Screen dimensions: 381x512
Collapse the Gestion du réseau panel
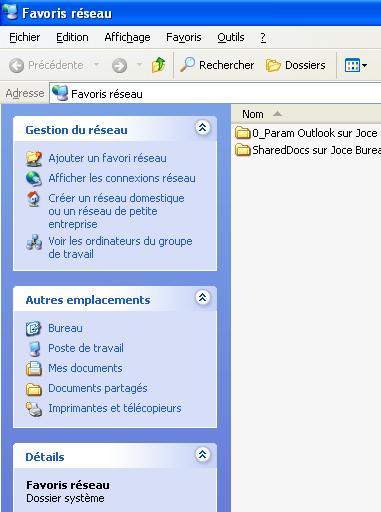point(202,128)
